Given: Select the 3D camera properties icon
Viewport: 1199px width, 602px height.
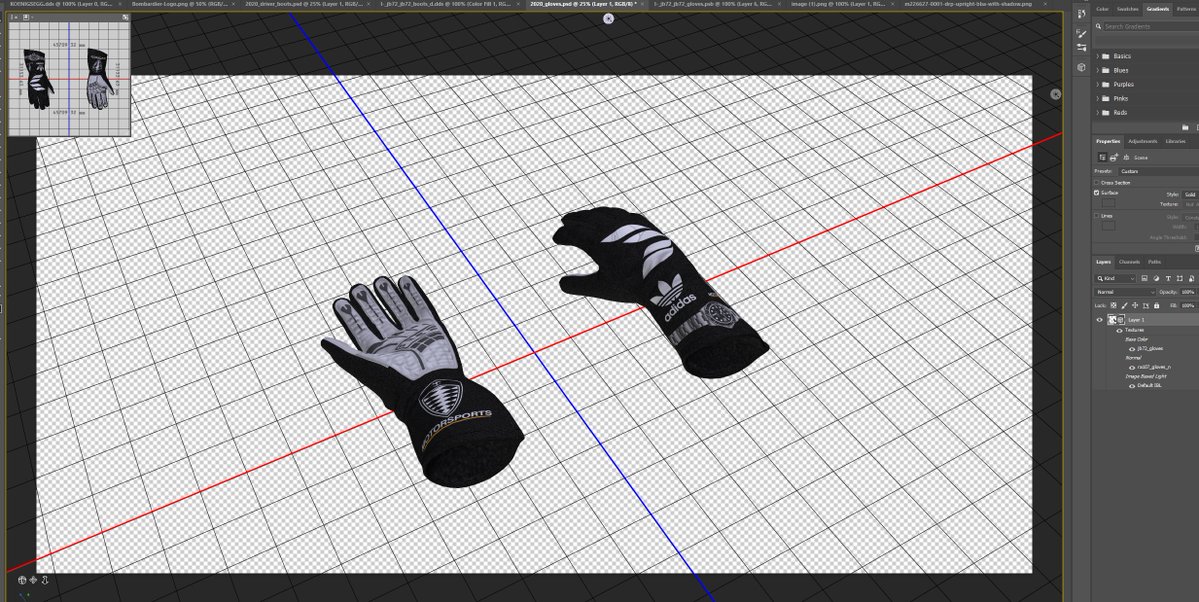Looking at the screenshot, I should tap(1125, 157).
